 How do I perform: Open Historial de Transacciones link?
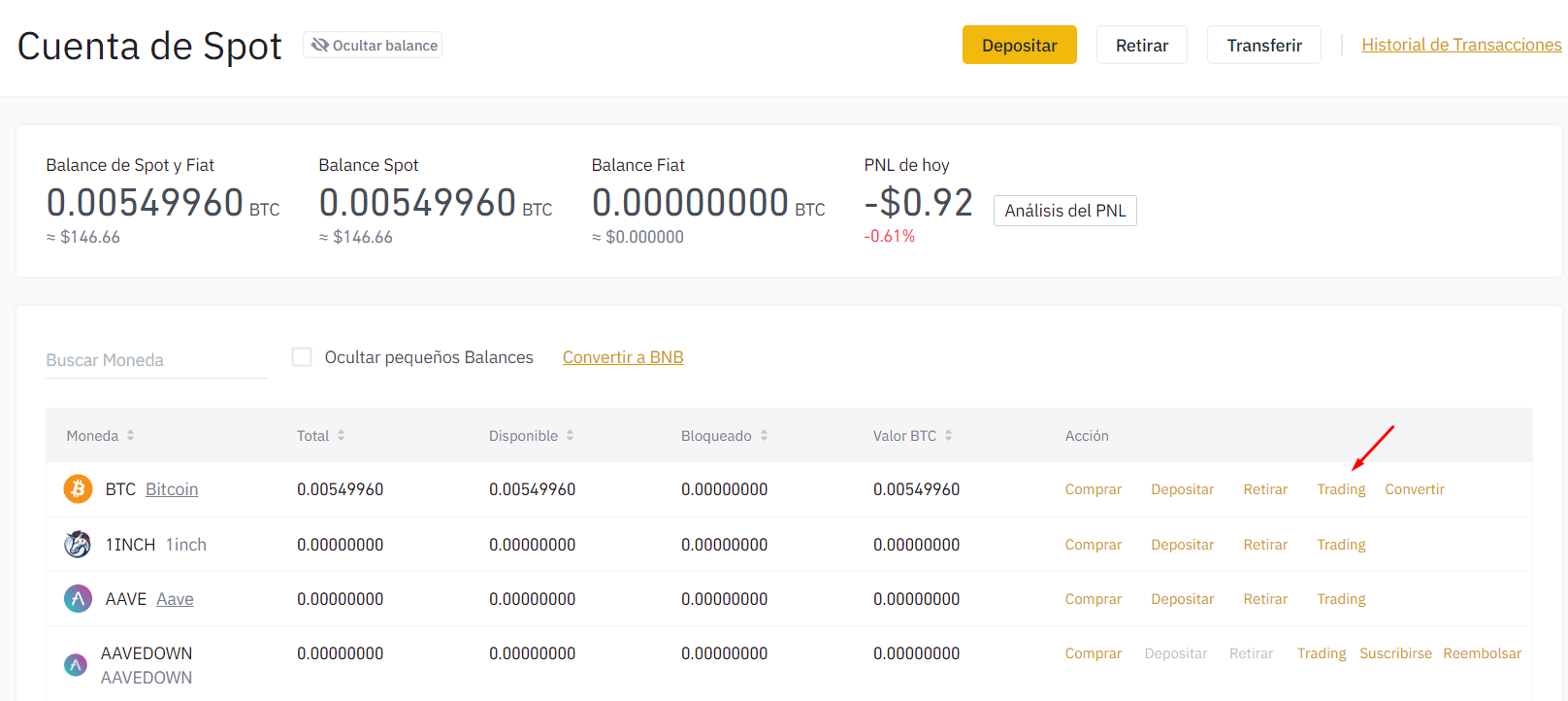1461,45
